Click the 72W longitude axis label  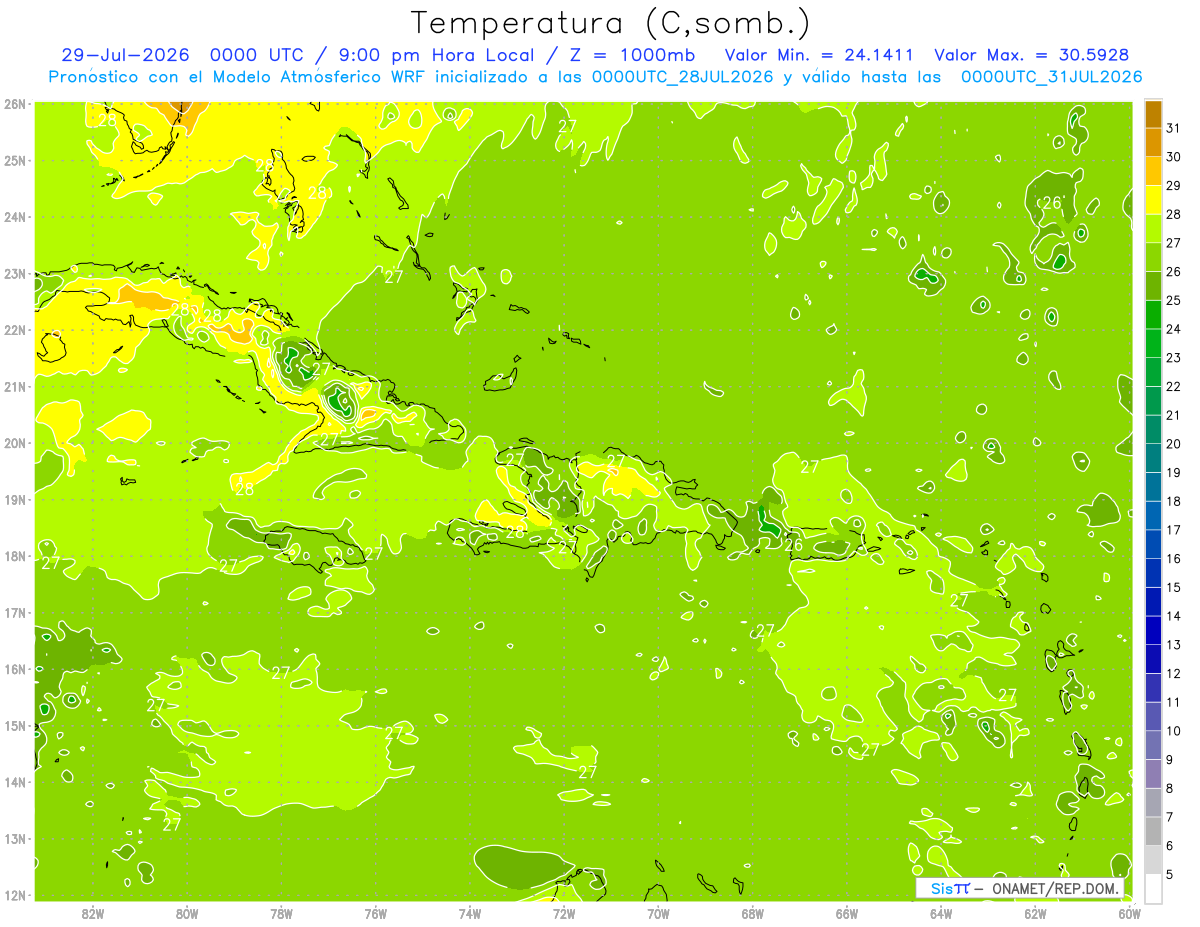coord(564,913)
